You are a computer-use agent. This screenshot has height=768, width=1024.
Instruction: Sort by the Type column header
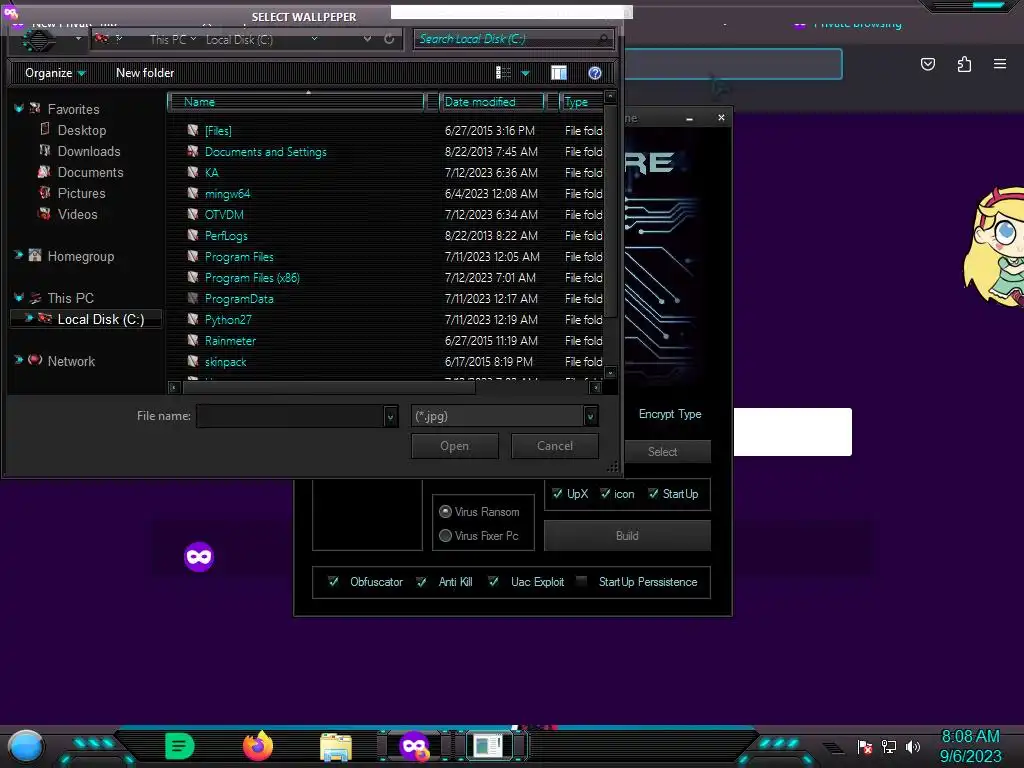pyautogui.click(x=581, y=102)
